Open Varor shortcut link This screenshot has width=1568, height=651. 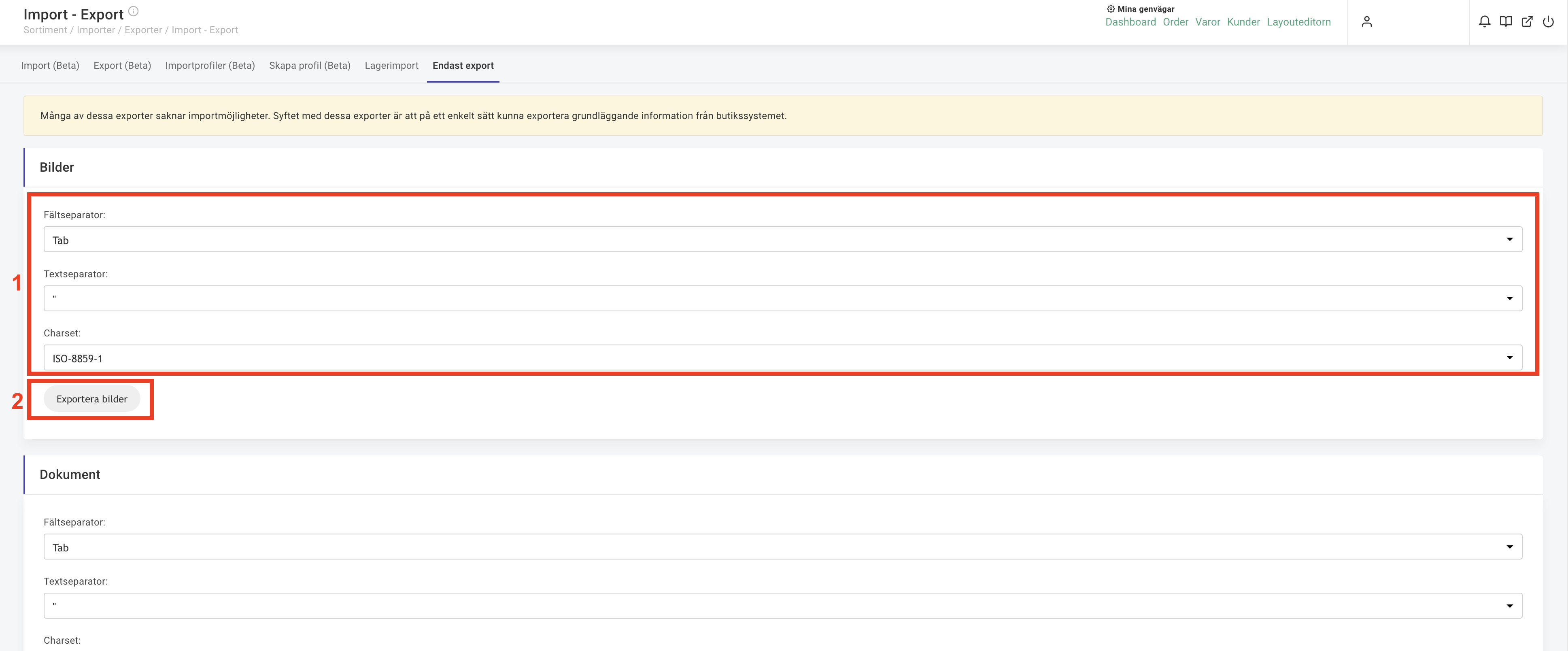click(1208, 22)
